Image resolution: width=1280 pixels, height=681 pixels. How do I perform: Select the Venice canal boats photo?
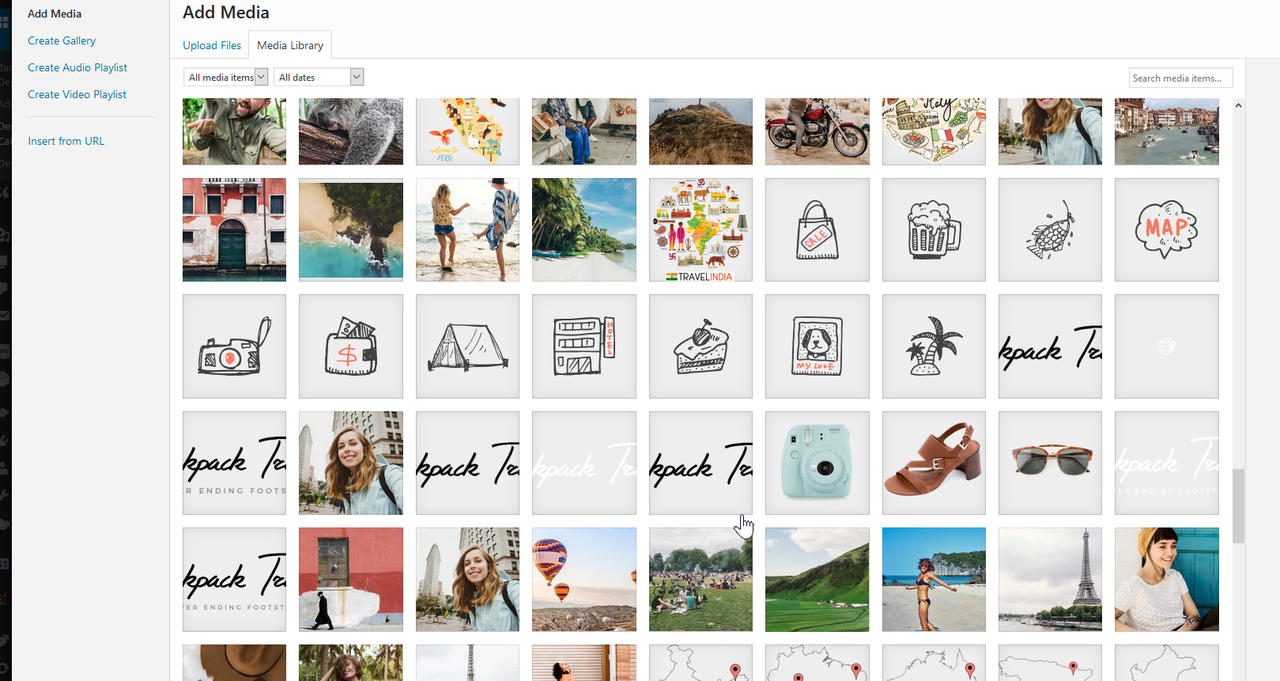point(1167,131)
